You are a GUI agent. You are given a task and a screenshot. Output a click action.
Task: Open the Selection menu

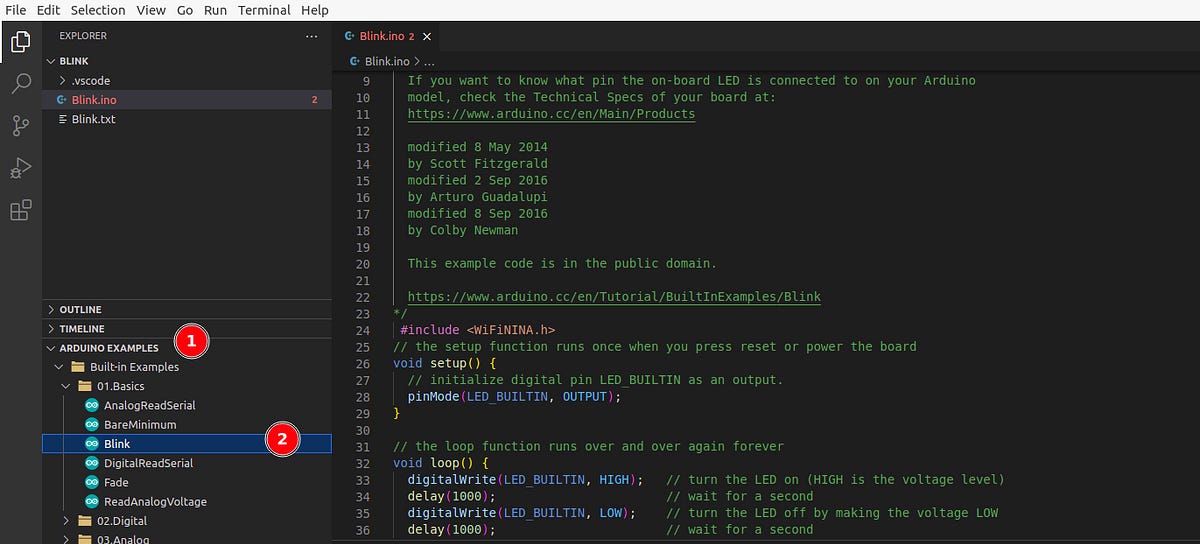click(97, 10)
